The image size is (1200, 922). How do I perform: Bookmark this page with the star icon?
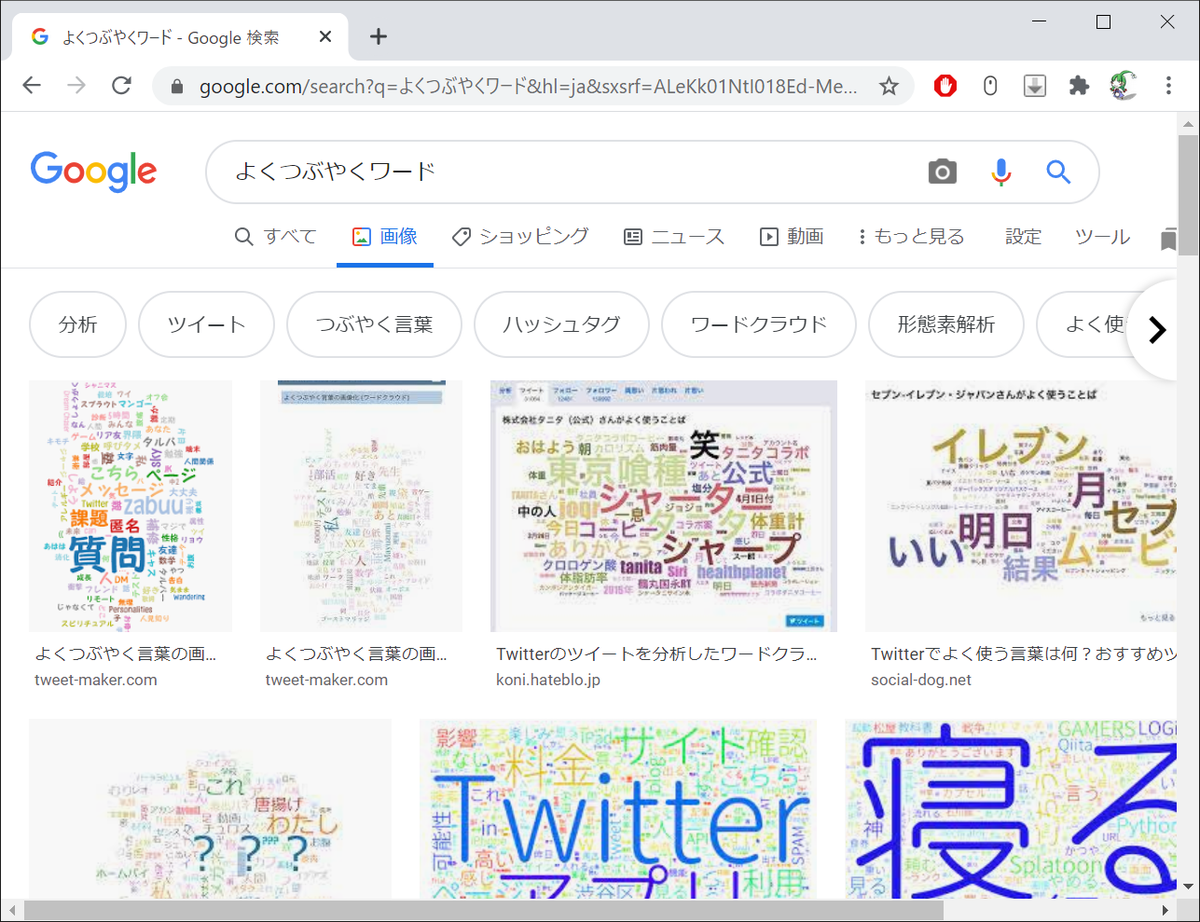(x=889, y=86)
